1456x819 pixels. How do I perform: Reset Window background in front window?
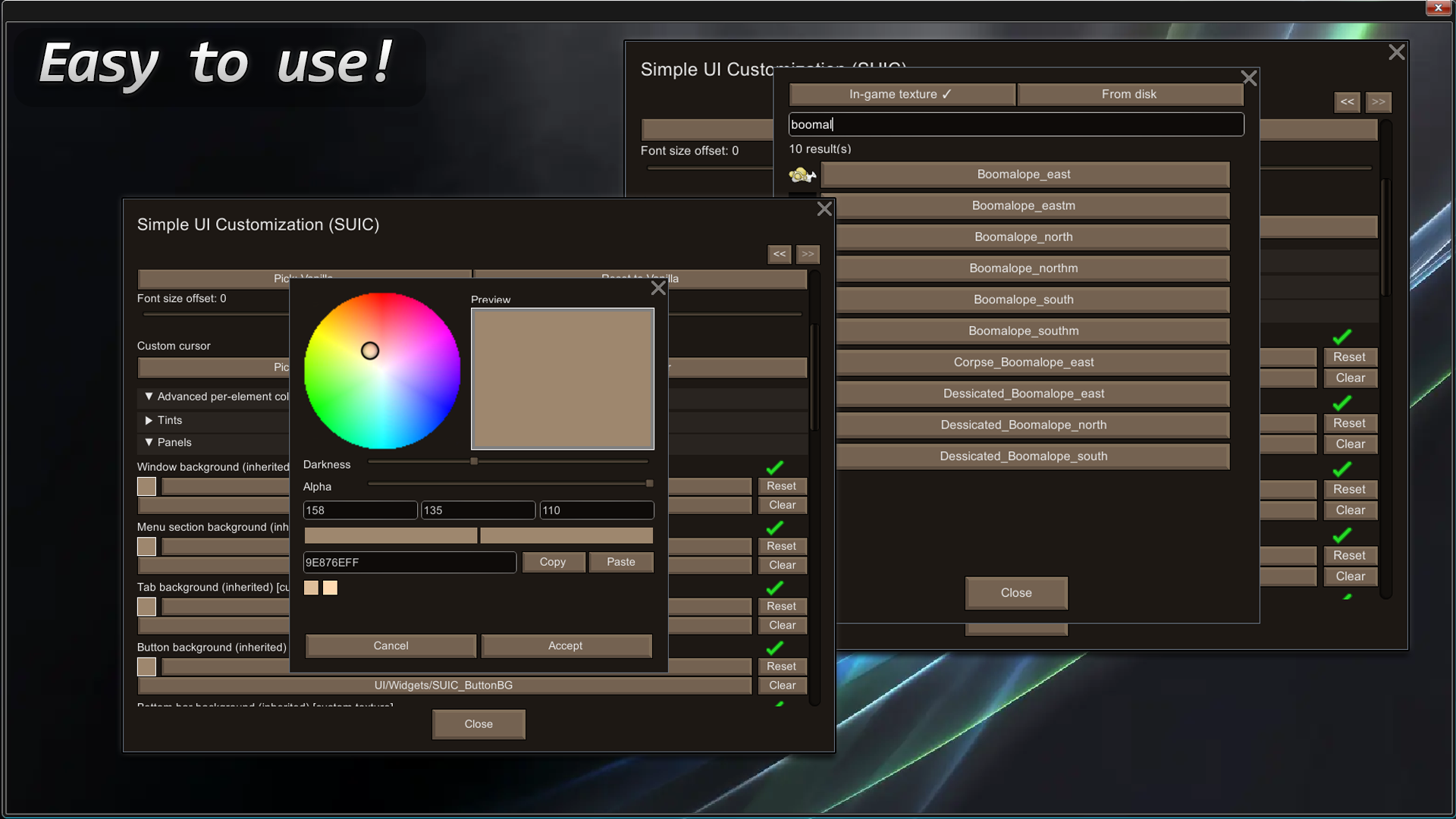(782, 486)
